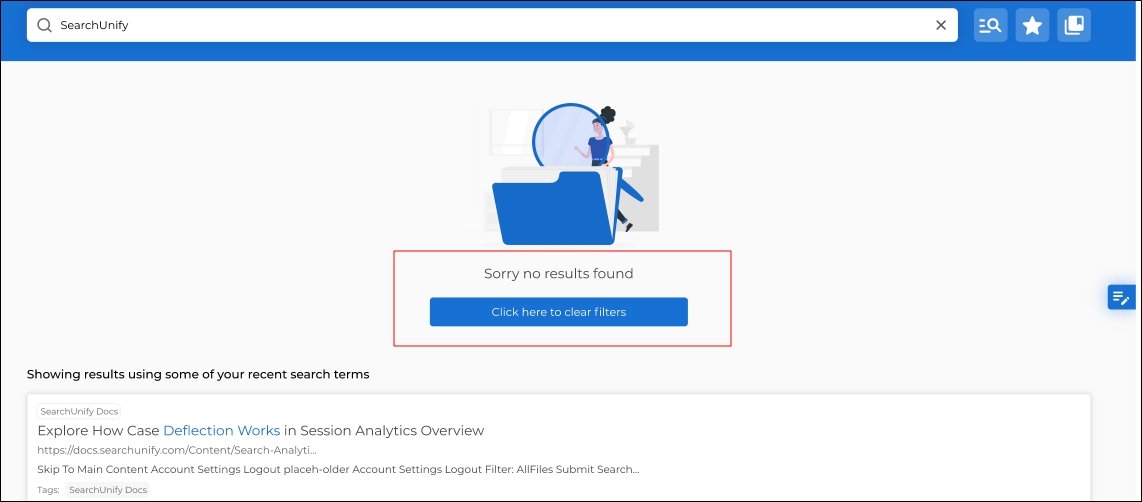Click the 'Showing results using recent search terms' heading
1142x502 pixels.
coord(198,375)
